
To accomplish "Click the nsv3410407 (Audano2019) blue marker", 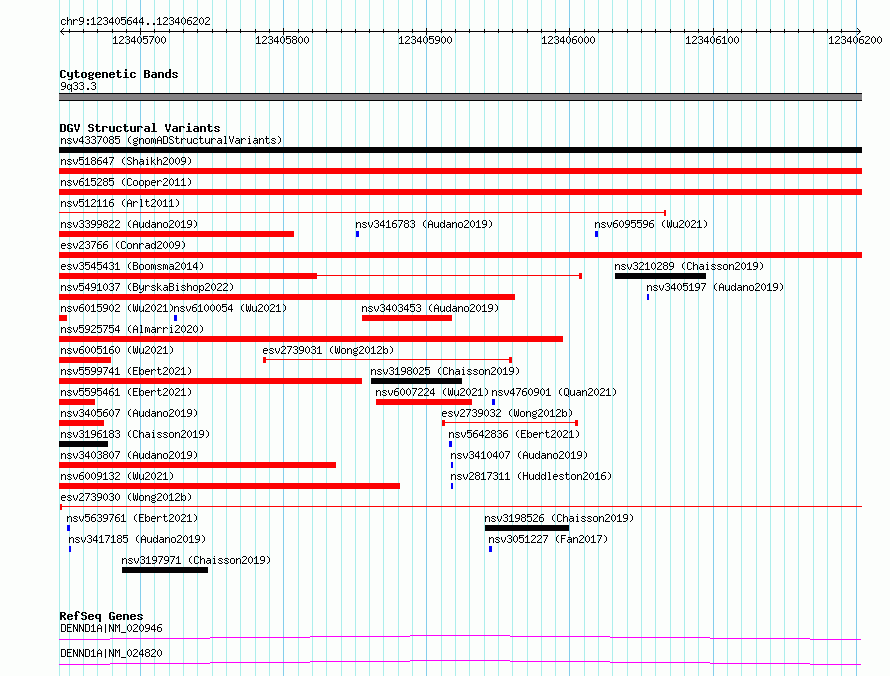I will coord(452,465).
